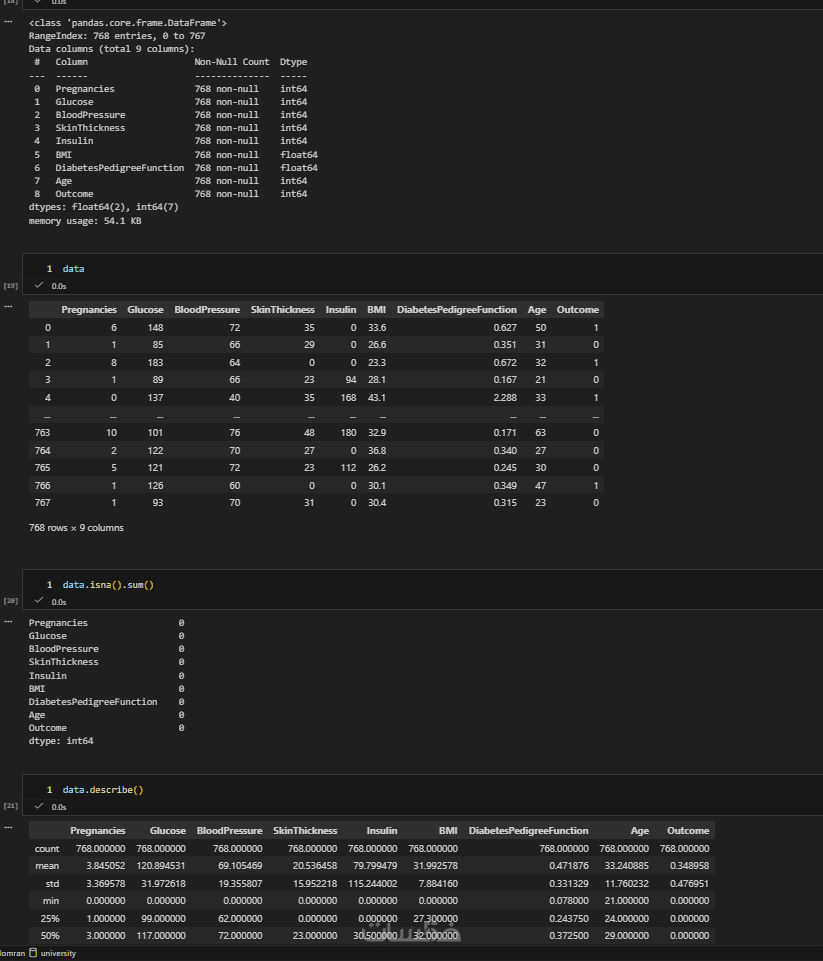823x961 pixels.
Task: Click Age column header in data preview table
Action: point(537,310)
